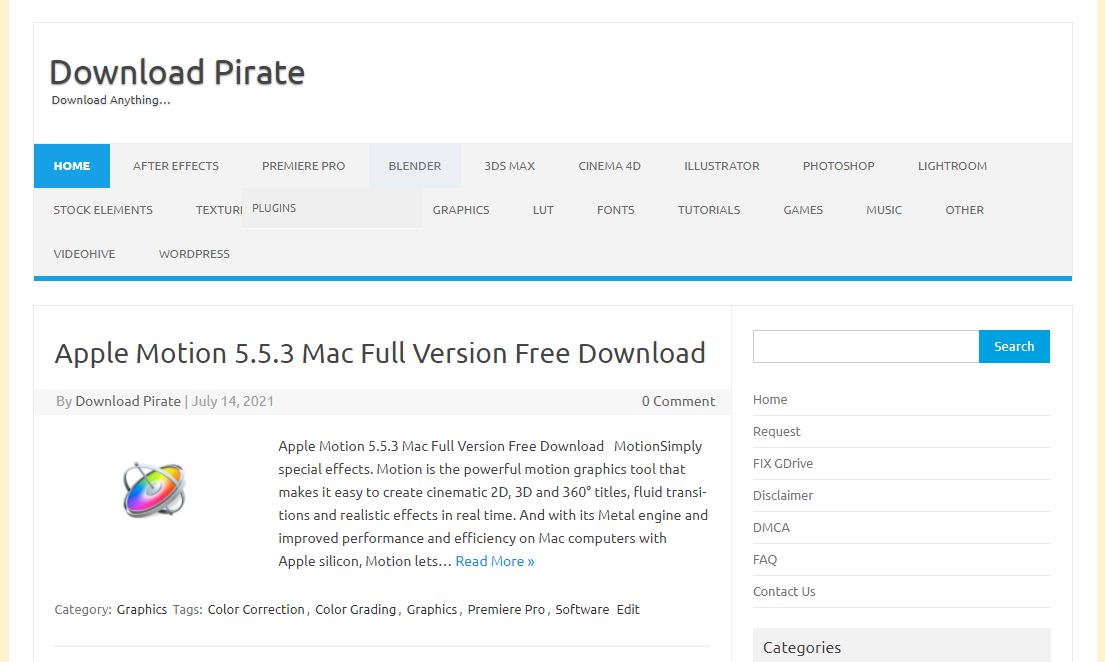Select the Color Grading tag
1105x662 pixels.
355,609
